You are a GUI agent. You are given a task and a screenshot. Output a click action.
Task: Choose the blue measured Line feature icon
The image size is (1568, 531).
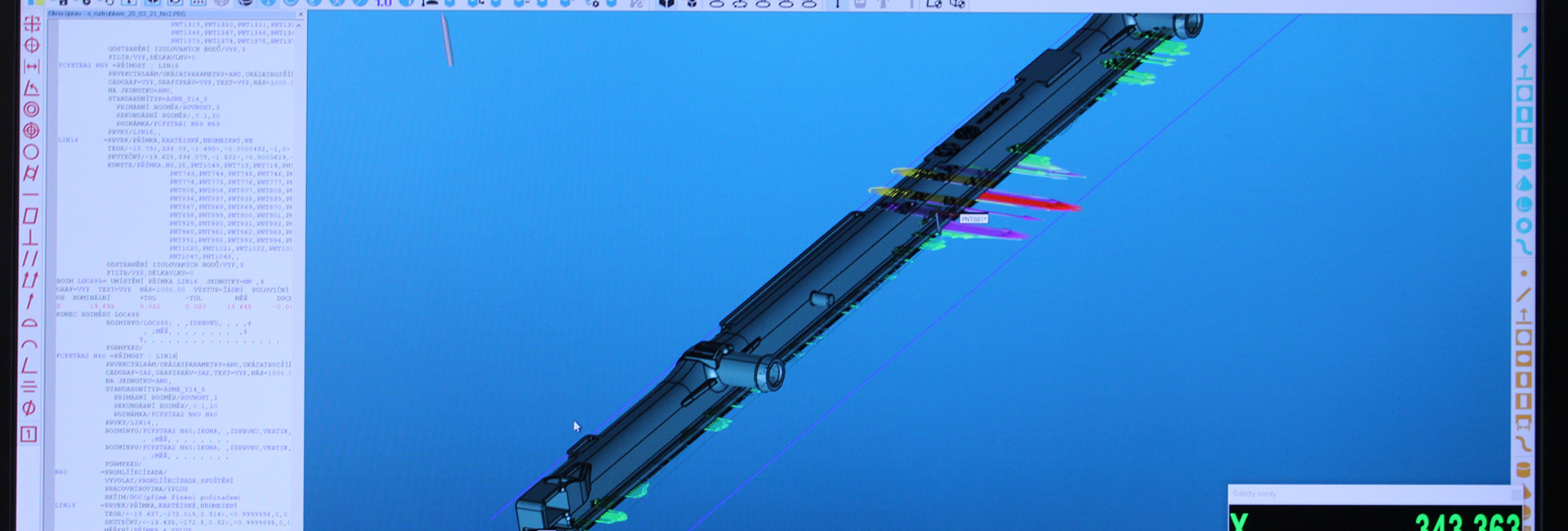point(1524,51)
